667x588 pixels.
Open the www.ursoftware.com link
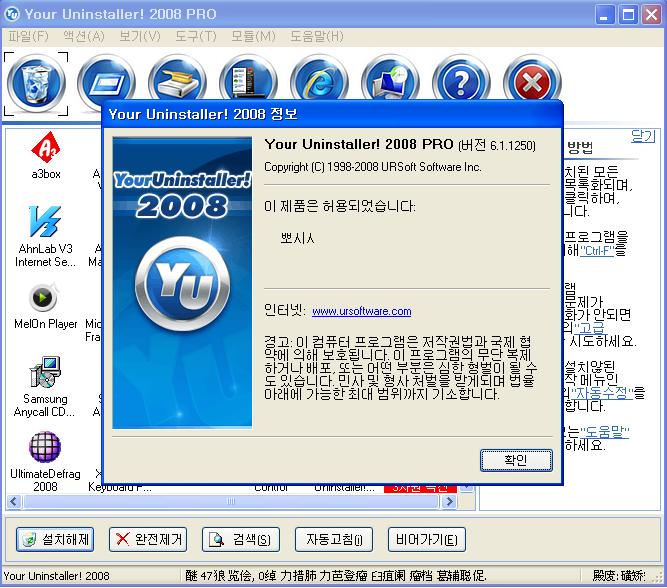click(x=362, y=311)
